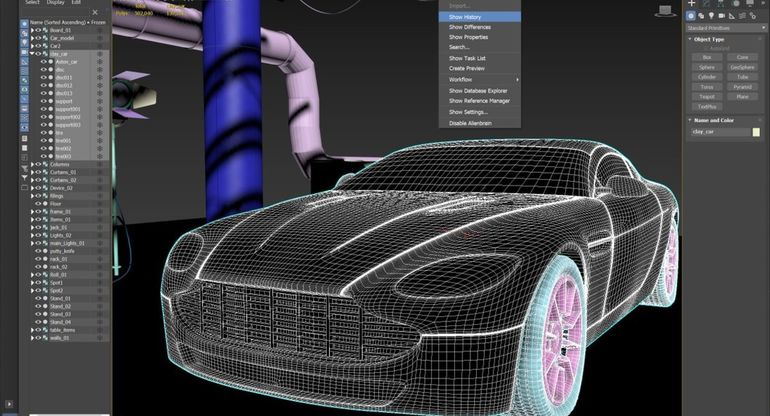Screen dimensions: 770x416
Task: Click snowflake freeze icon for Aston_car
Action: click(100, 61)
